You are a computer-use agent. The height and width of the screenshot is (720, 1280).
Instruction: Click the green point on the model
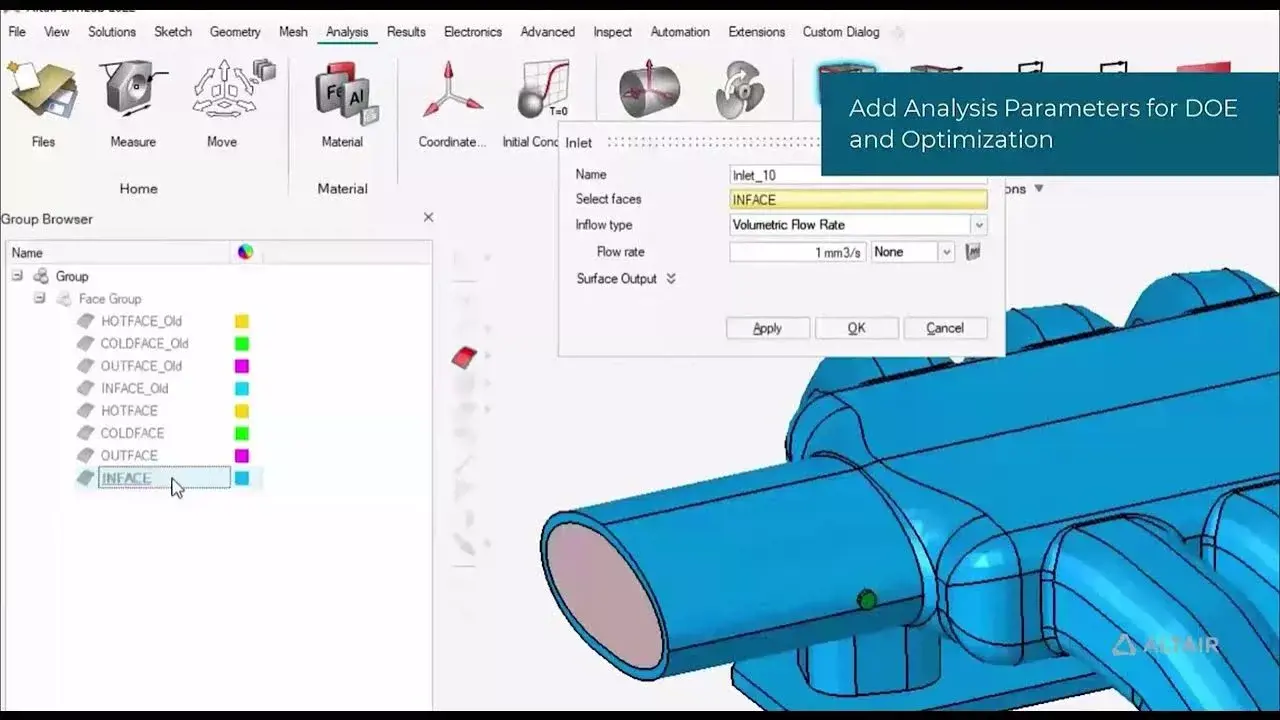[867, 600]
